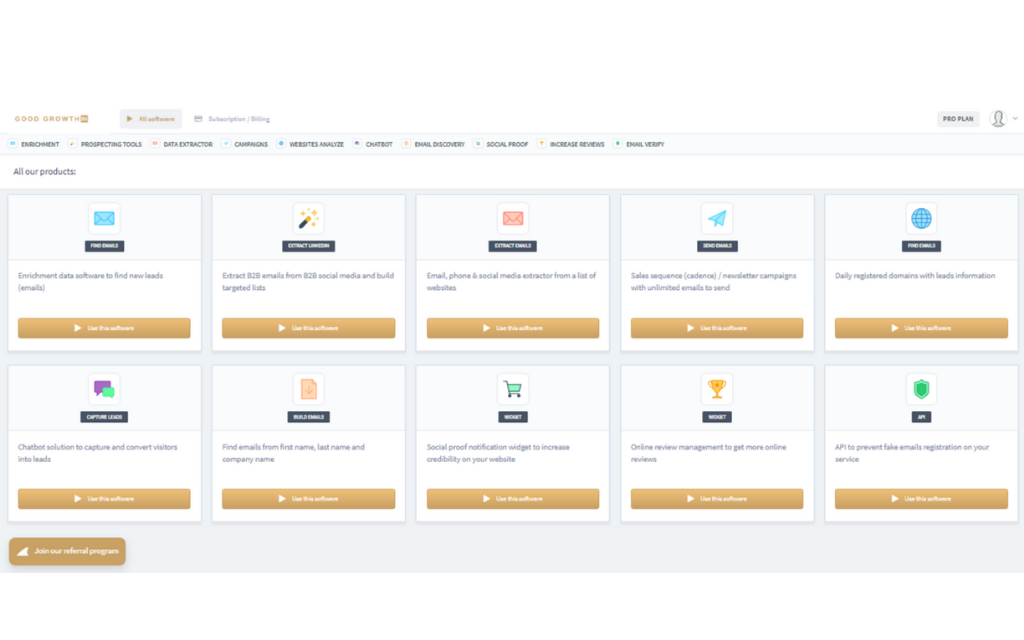
Task: Click Join our referral program button
Action: [67, 551]
